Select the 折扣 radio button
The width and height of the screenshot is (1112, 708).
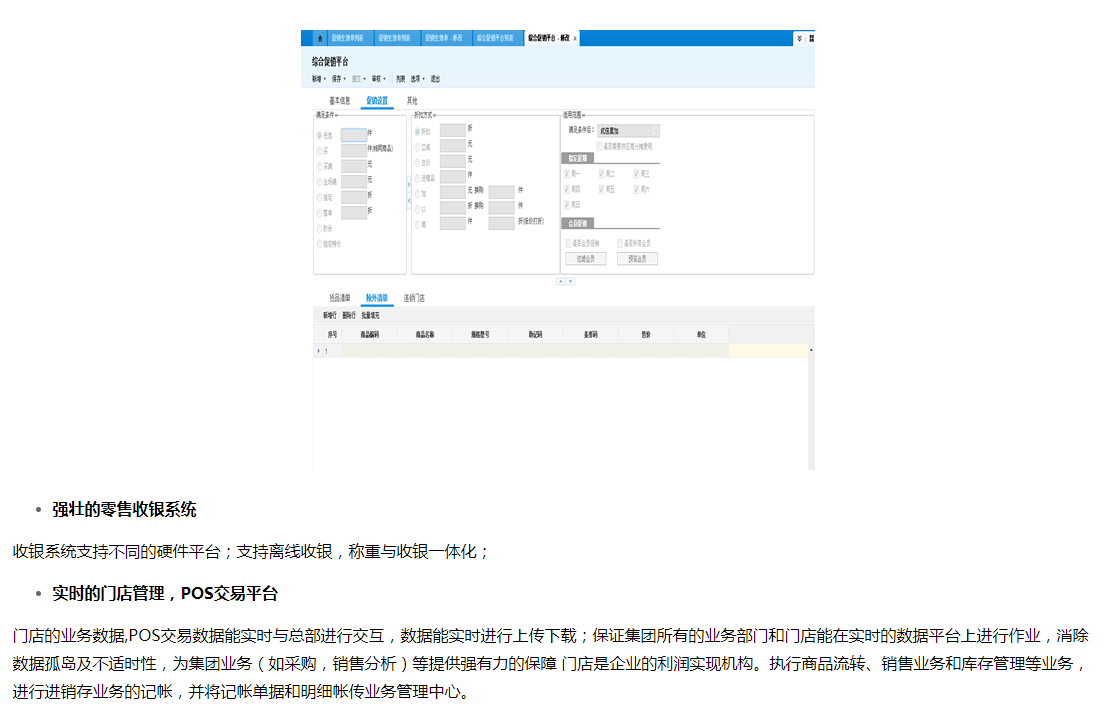click(x=417, y=130)
